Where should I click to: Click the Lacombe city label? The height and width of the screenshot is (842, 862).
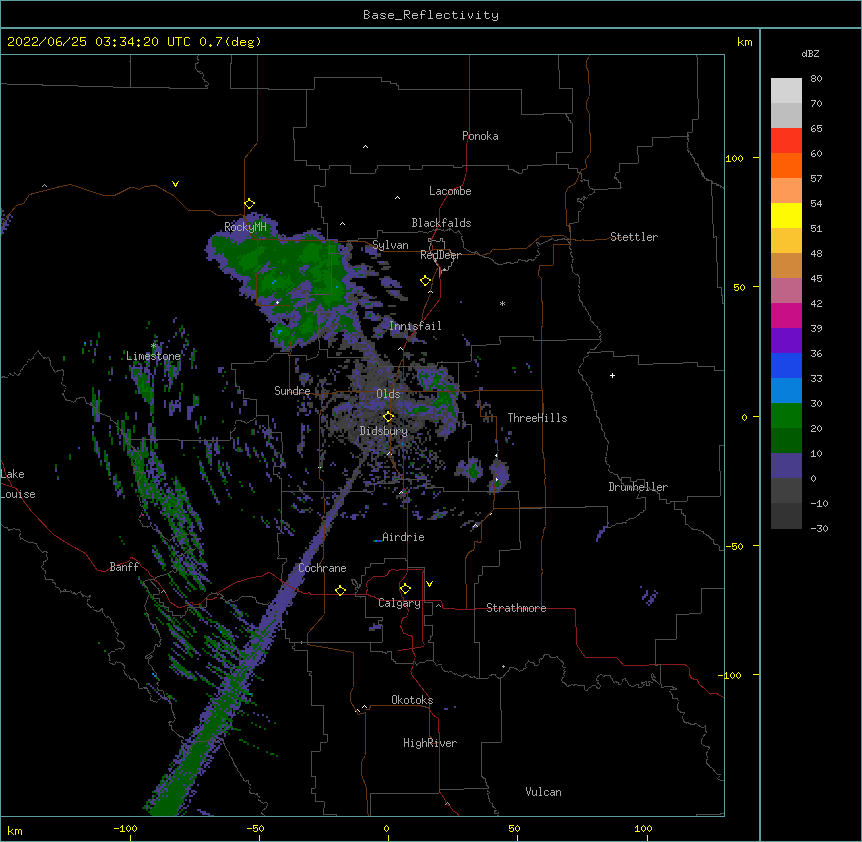point(450,191)
